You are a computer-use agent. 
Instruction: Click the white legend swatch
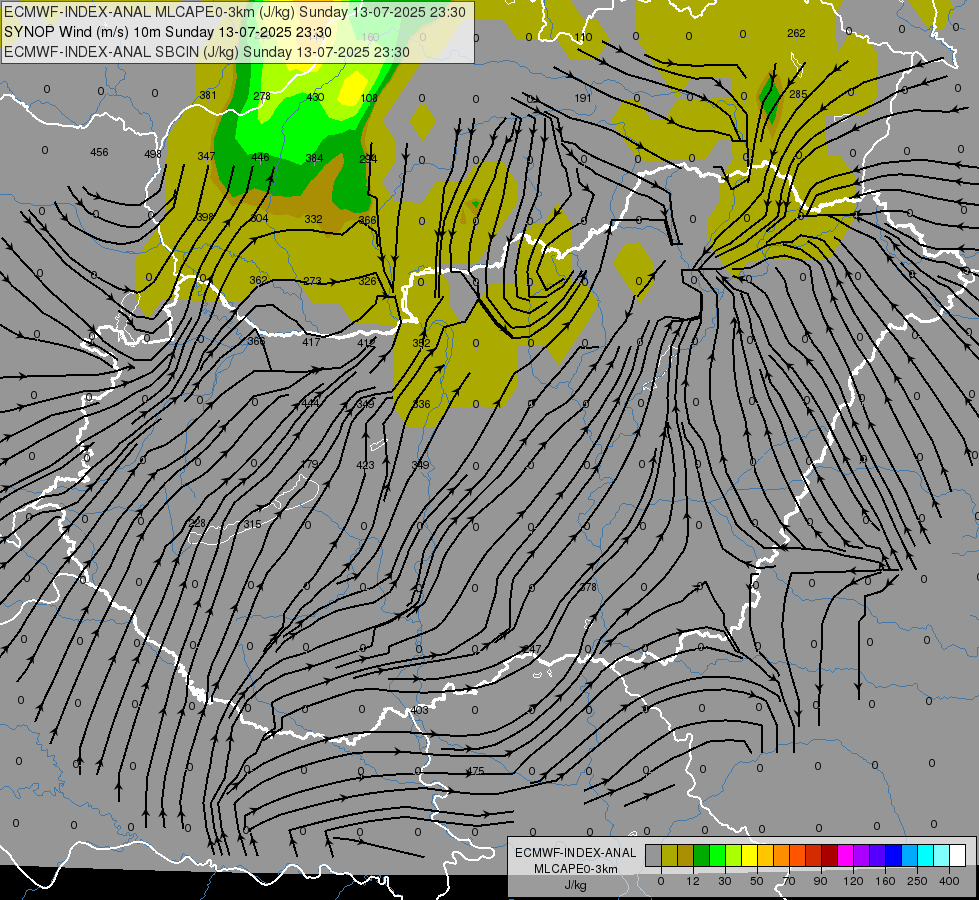point(958,856)
